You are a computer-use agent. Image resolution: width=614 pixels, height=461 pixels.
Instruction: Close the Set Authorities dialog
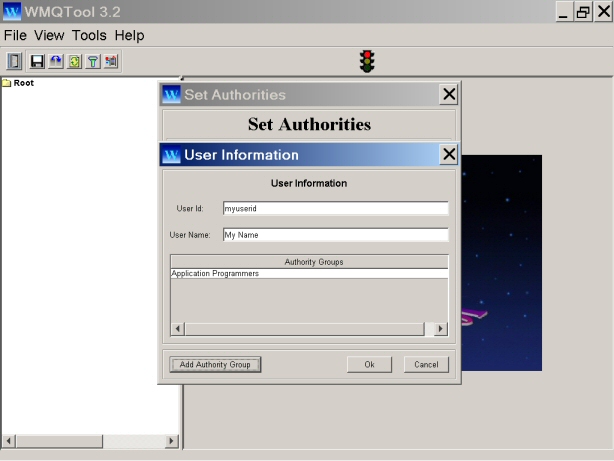click(x=449, y=94)
